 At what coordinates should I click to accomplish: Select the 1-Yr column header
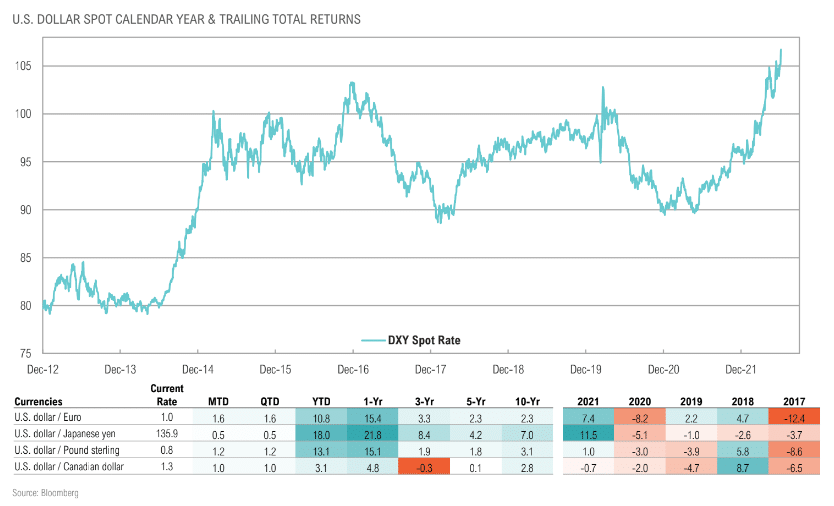(372, 402)
